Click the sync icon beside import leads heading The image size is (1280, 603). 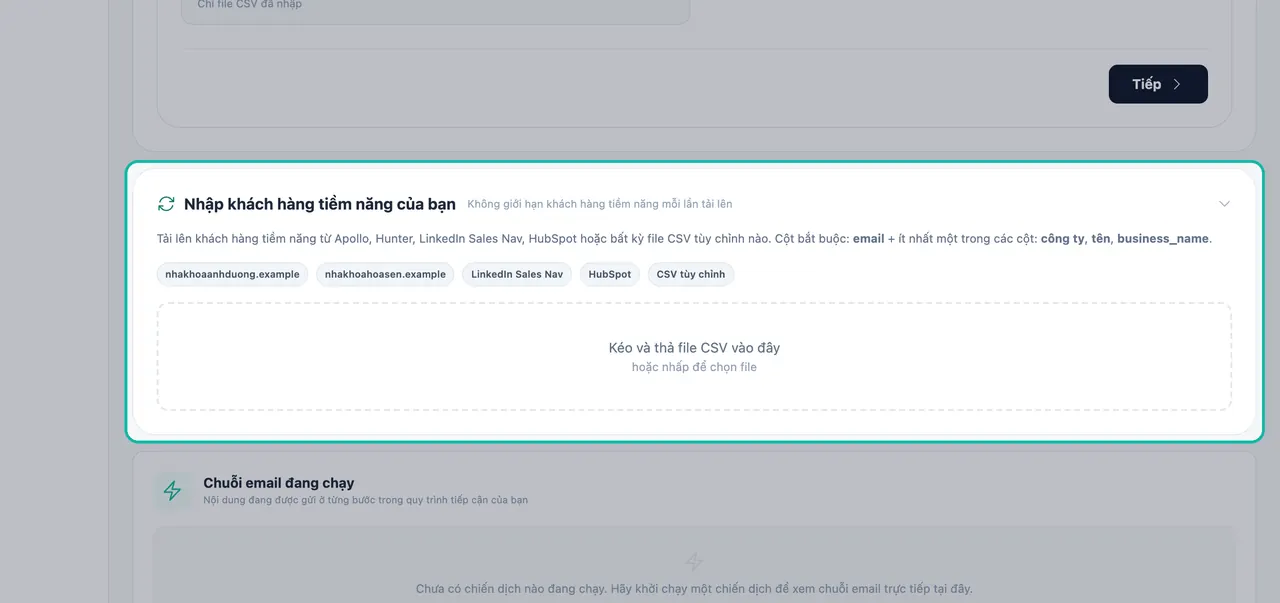pos(166,204)
